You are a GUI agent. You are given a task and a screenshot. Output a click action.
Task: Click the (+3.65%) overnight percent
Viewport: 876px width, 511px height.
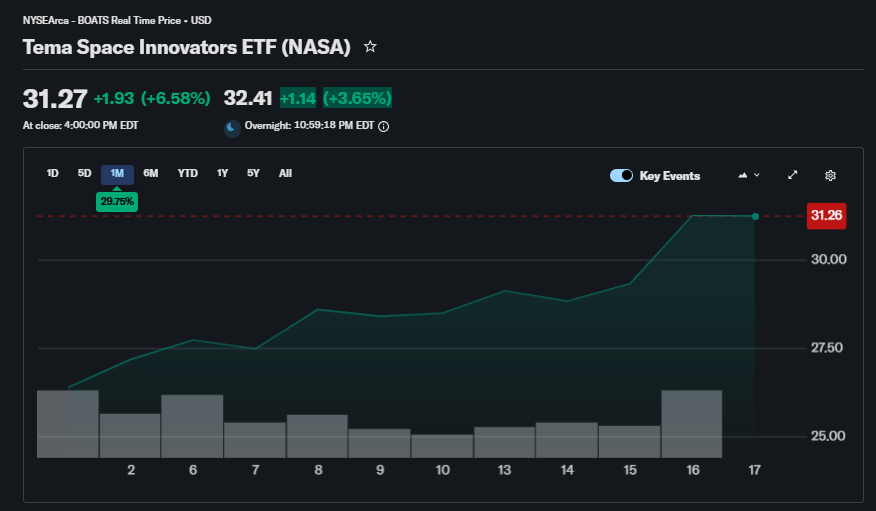tap(358, 98)
